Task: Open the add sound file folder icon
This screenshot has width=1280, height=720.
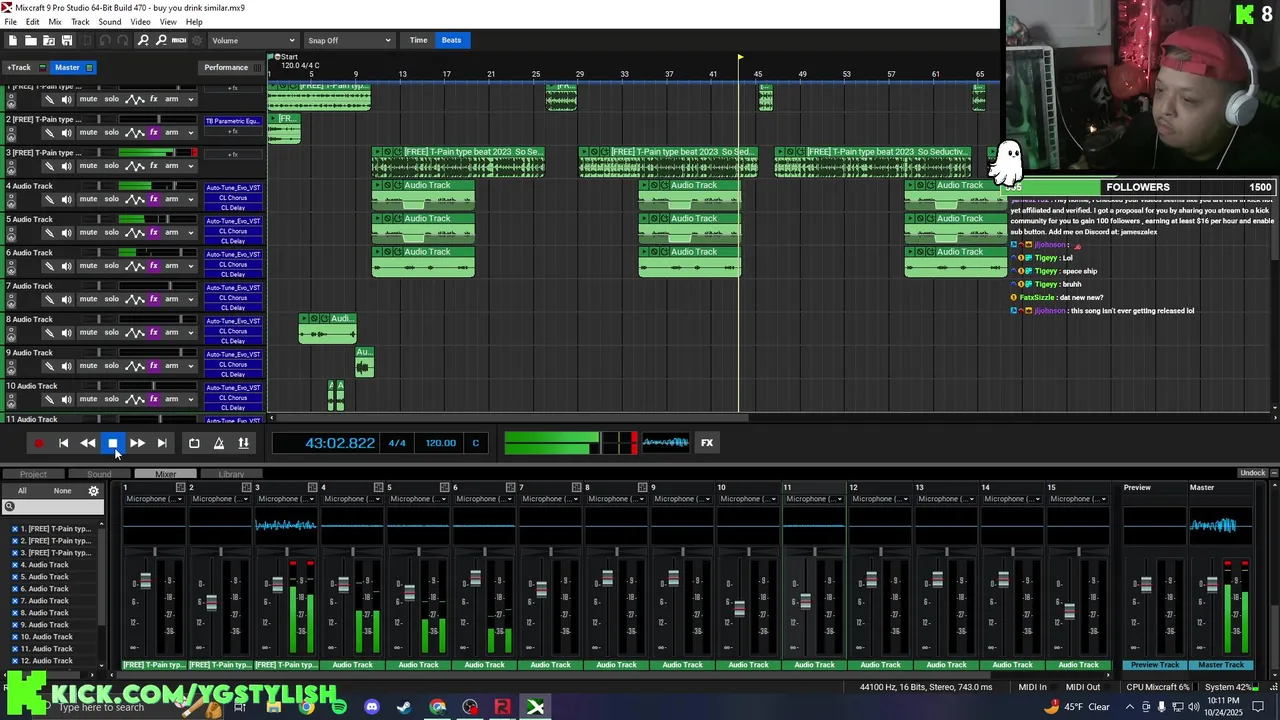Action: [49, 40]
